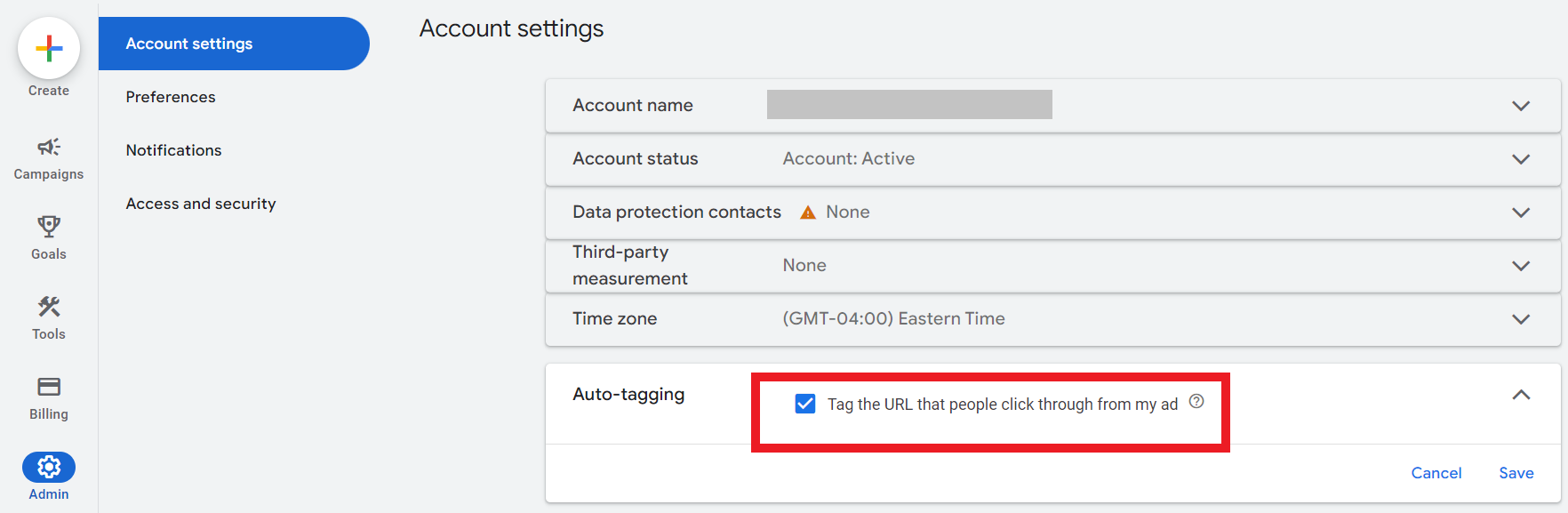The height and width of the screenshot is (513, 1568).
Task: Open the Billing card icon
Action: pos(48,387)
